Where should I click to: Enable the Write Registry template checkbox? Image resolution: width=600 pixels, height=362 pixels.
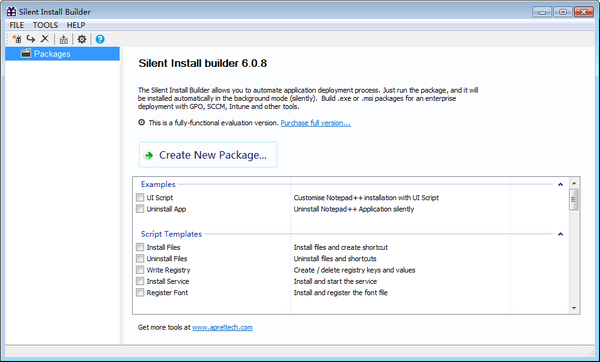[x=140, y=270]
